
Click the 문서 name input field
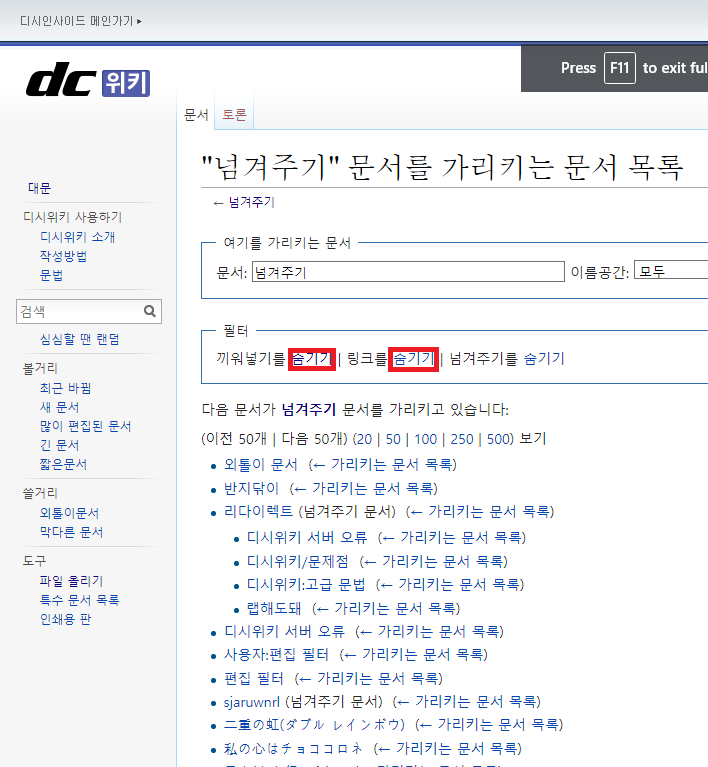(x=408, y=272)
